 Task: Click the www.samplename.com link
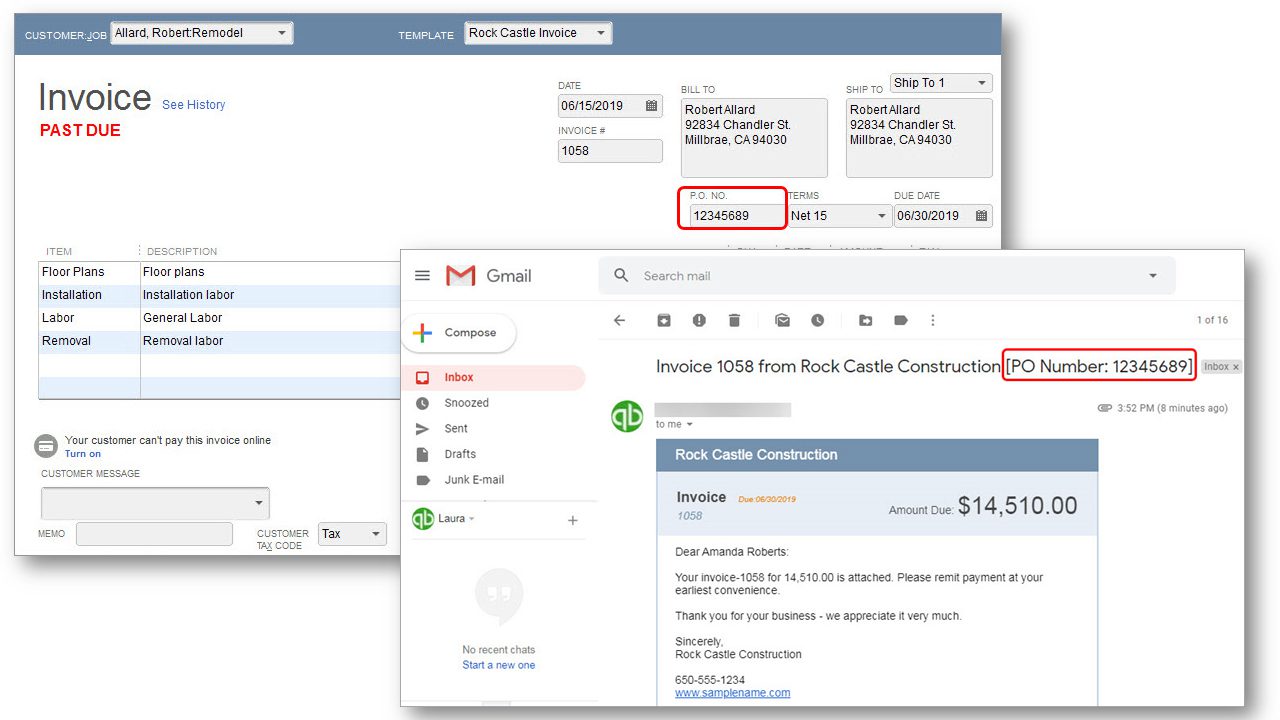coord(732,693)
